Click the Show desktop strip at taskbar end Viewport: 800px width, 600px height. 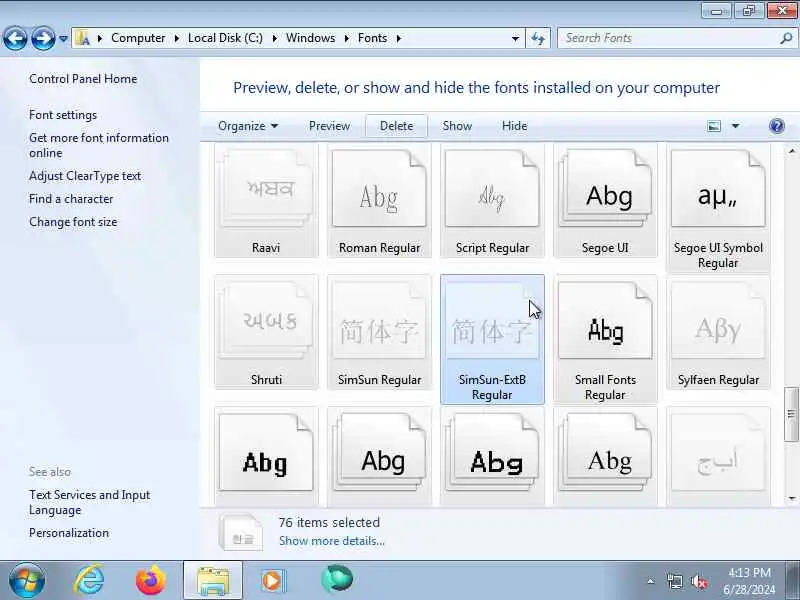pos(793,581)
